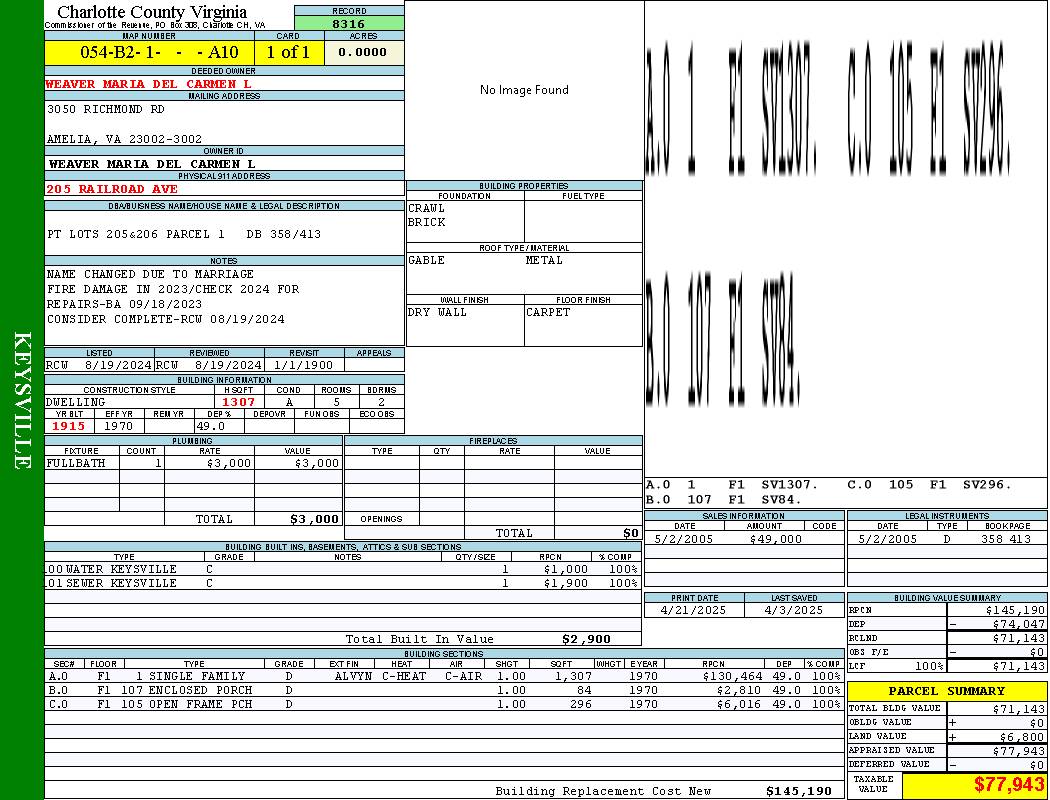The image size is (1050, 800).
Task: Select the FULLBATH plumbing fixture
Action: [76, 463]
